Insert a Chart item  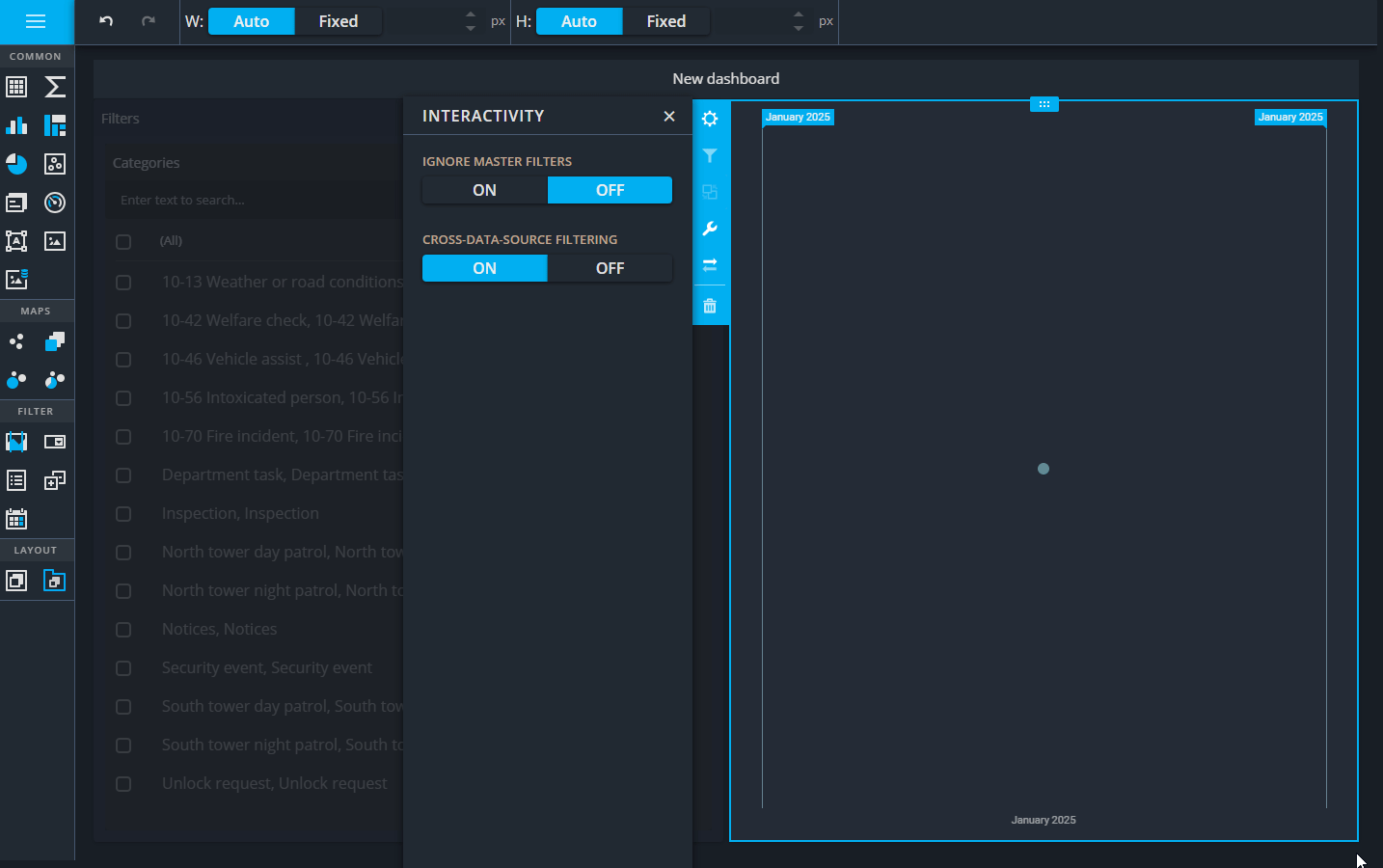coord(16,125)
